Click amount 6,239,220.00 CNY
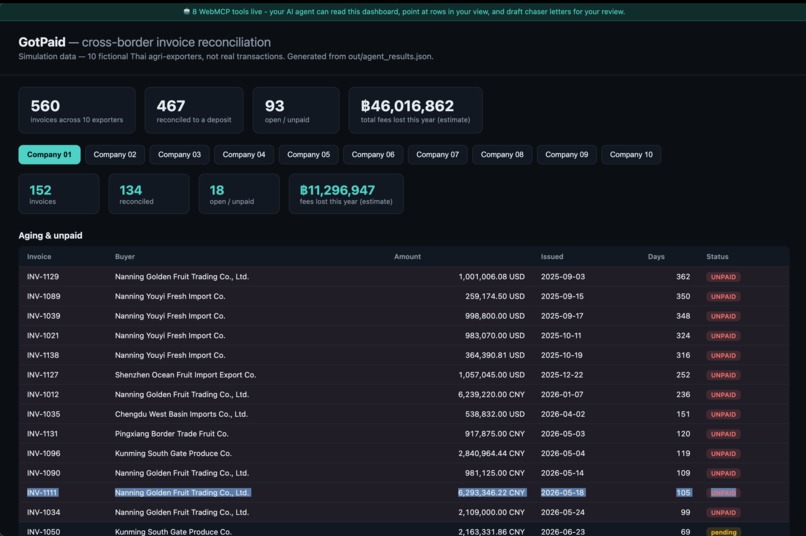The height and width of the screenshot is (536, 806). pyautogui.click(x=491, y=394)
